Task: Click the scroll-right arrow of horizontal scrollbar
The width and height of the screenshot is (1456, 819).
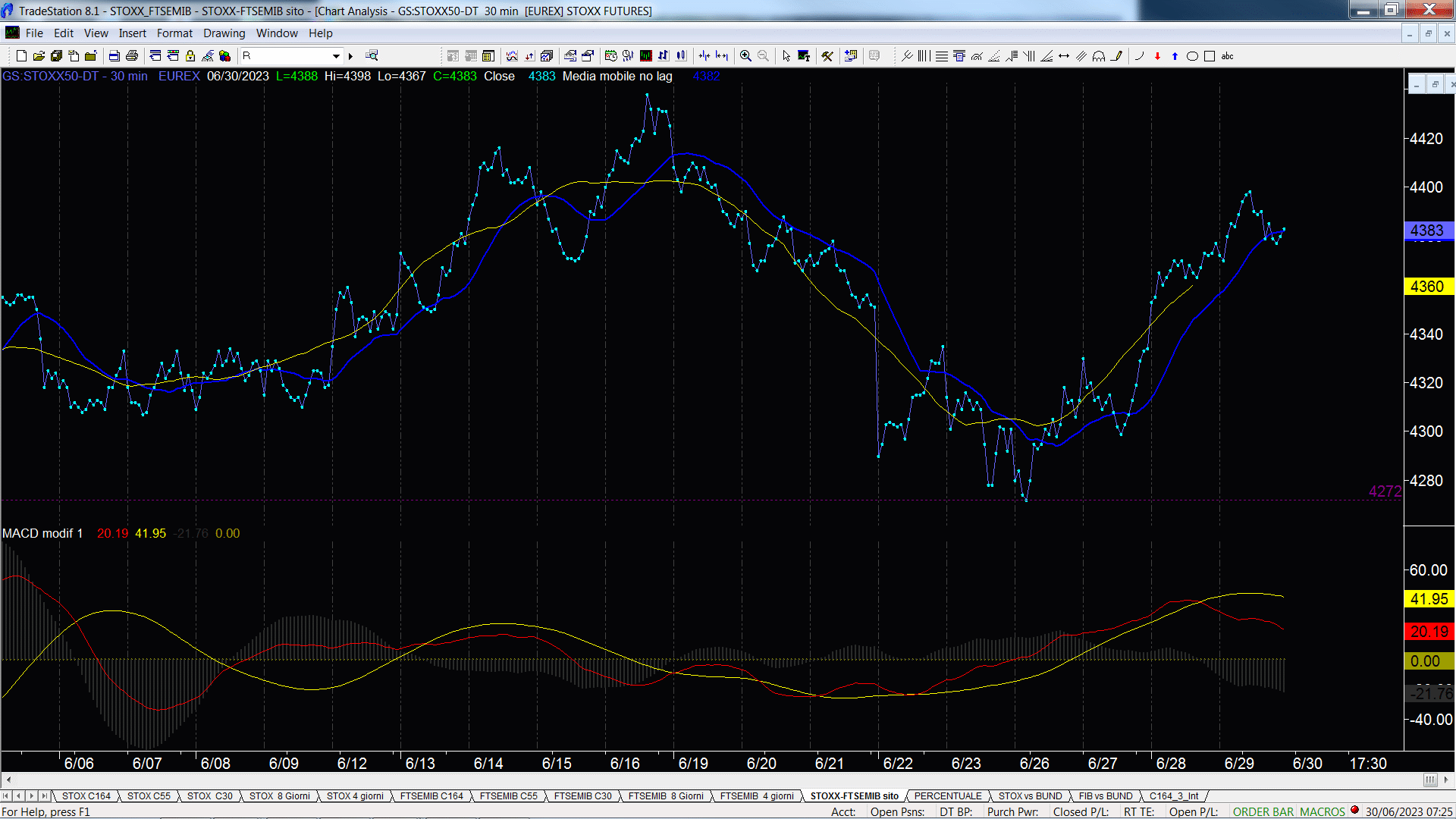Action: click(x=1446, y=780)
